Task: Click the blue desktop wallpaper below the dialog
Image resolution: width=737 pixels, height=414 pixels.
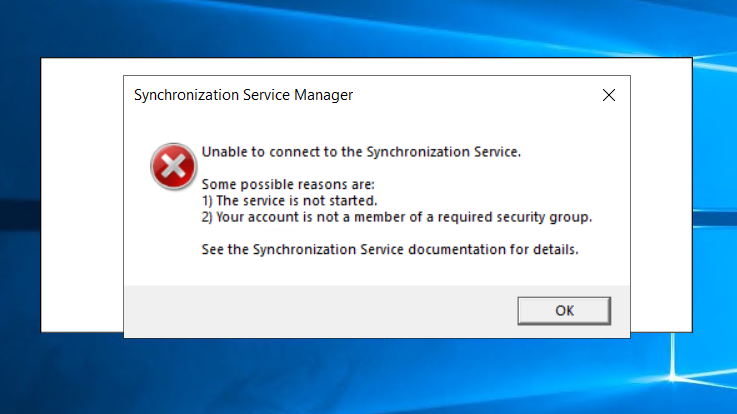Action: [x=367, y=376]
